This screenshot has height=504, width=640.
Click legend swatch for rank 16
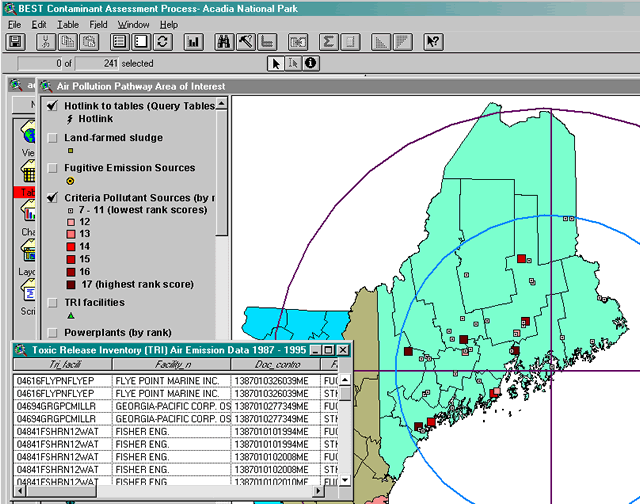pyautogui.click(x=71, y=272)
